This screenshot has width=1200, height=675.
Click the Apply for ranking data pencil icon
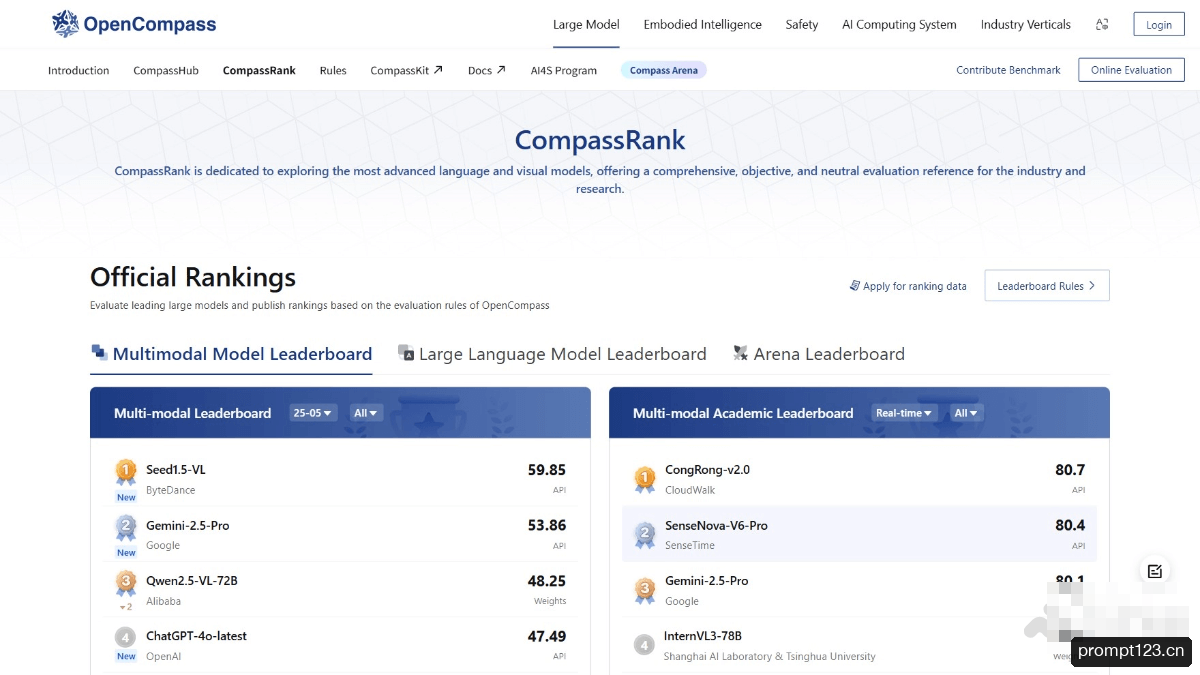point(854,286)
